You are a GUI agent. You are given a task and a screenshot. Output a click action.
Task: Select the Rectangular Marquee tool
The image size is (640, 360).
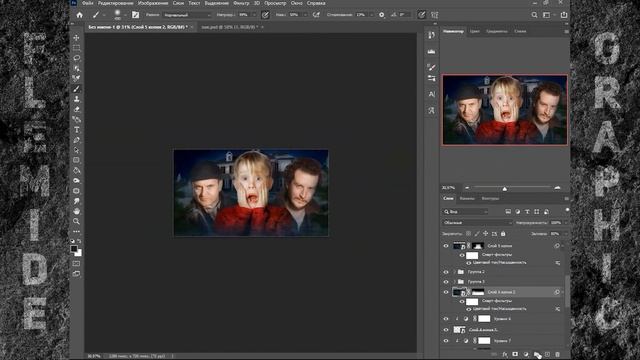click(76, 48)
